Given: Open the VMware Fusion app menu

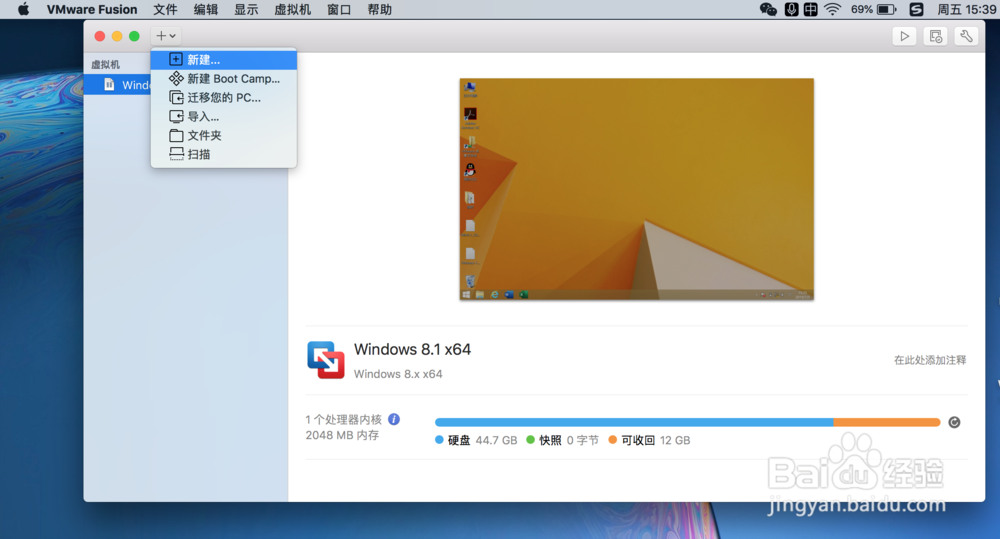Looking at the screenshot, I should [x=92, y=10].
